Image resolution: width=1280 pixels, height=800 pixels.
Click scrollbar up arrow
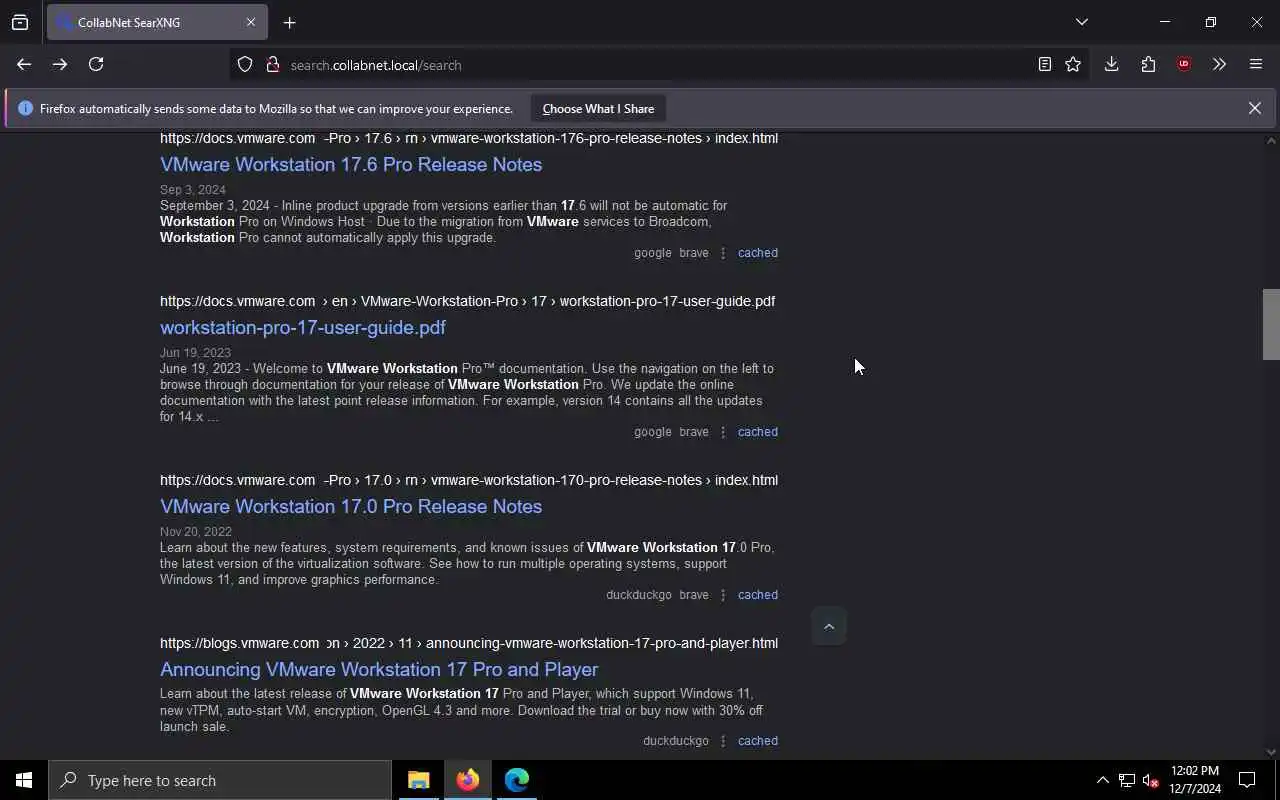1271,141
